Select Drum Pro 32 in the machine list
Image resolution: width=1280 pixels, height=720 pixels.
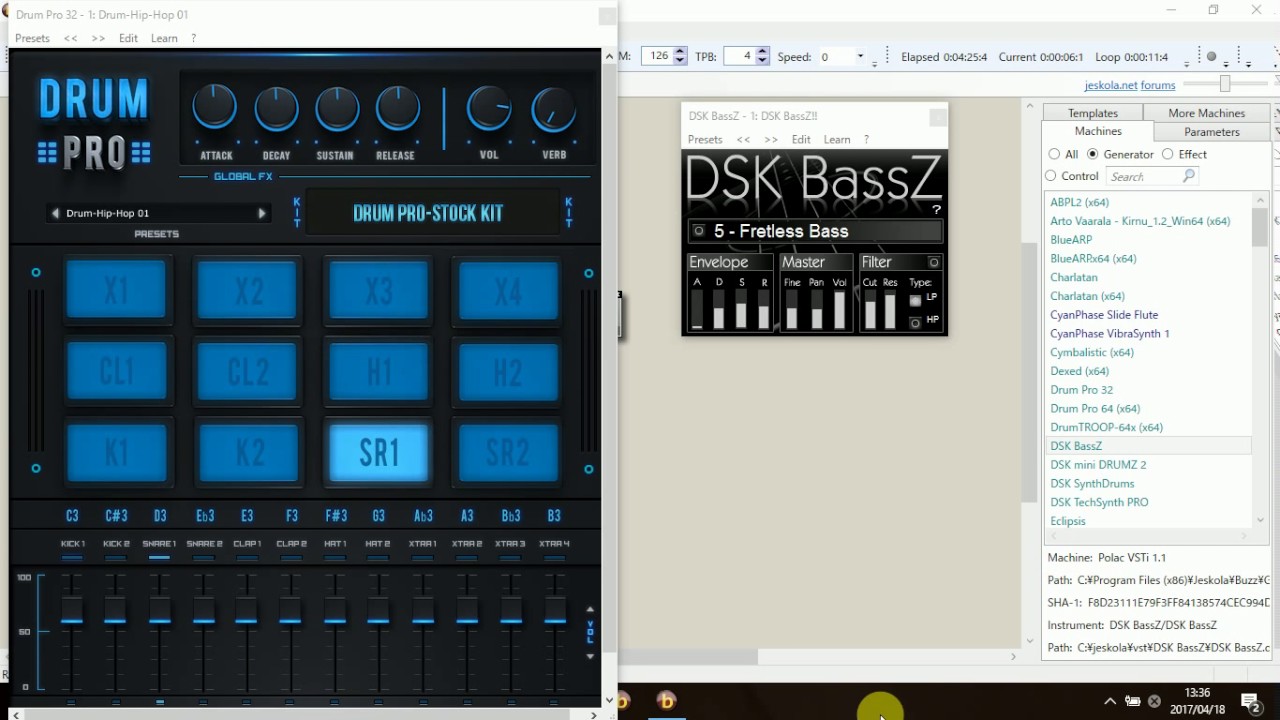(1081, 390)
